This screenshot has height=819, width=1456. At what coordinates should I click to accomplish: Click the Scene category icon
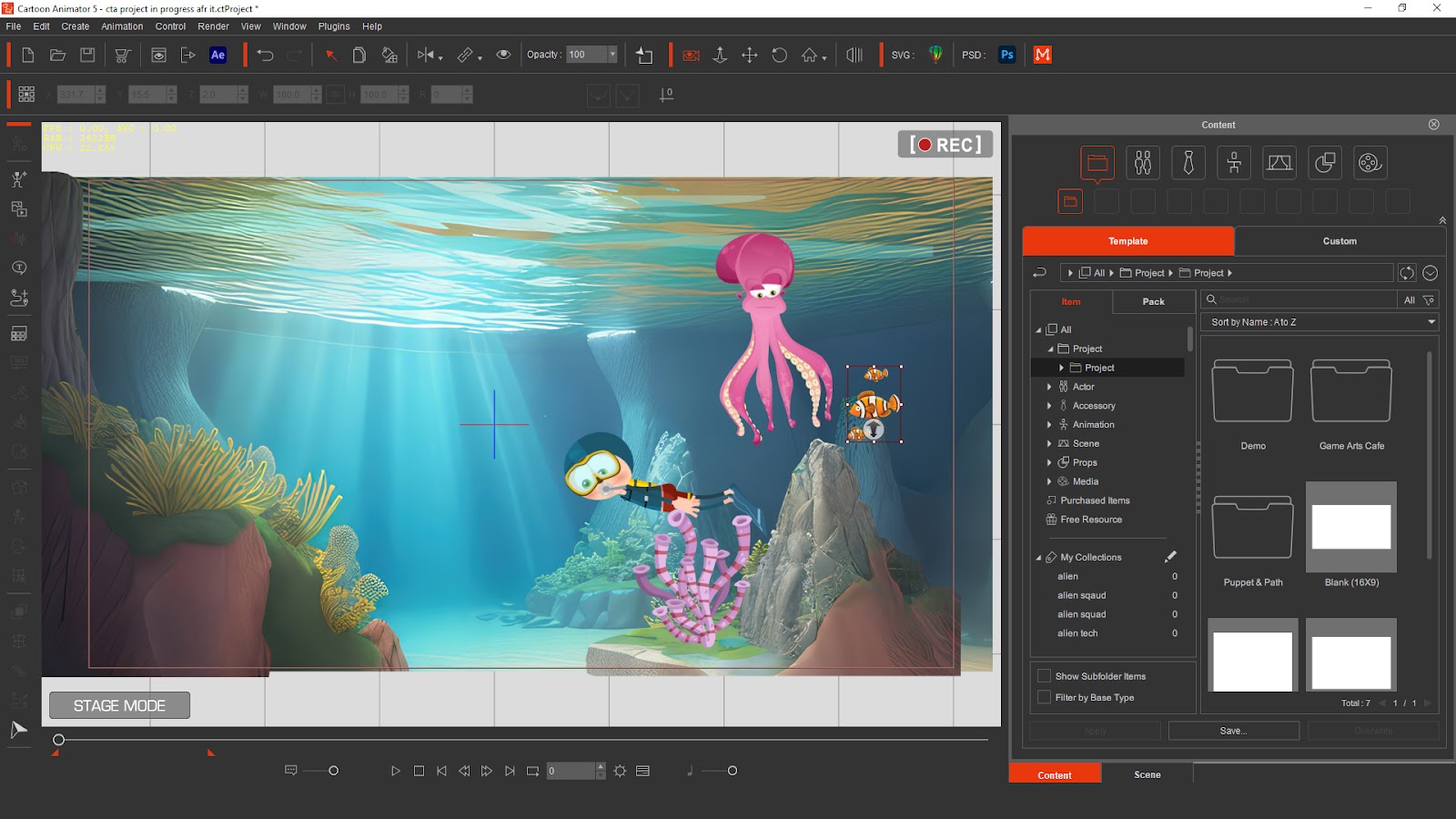point(1279,162)
